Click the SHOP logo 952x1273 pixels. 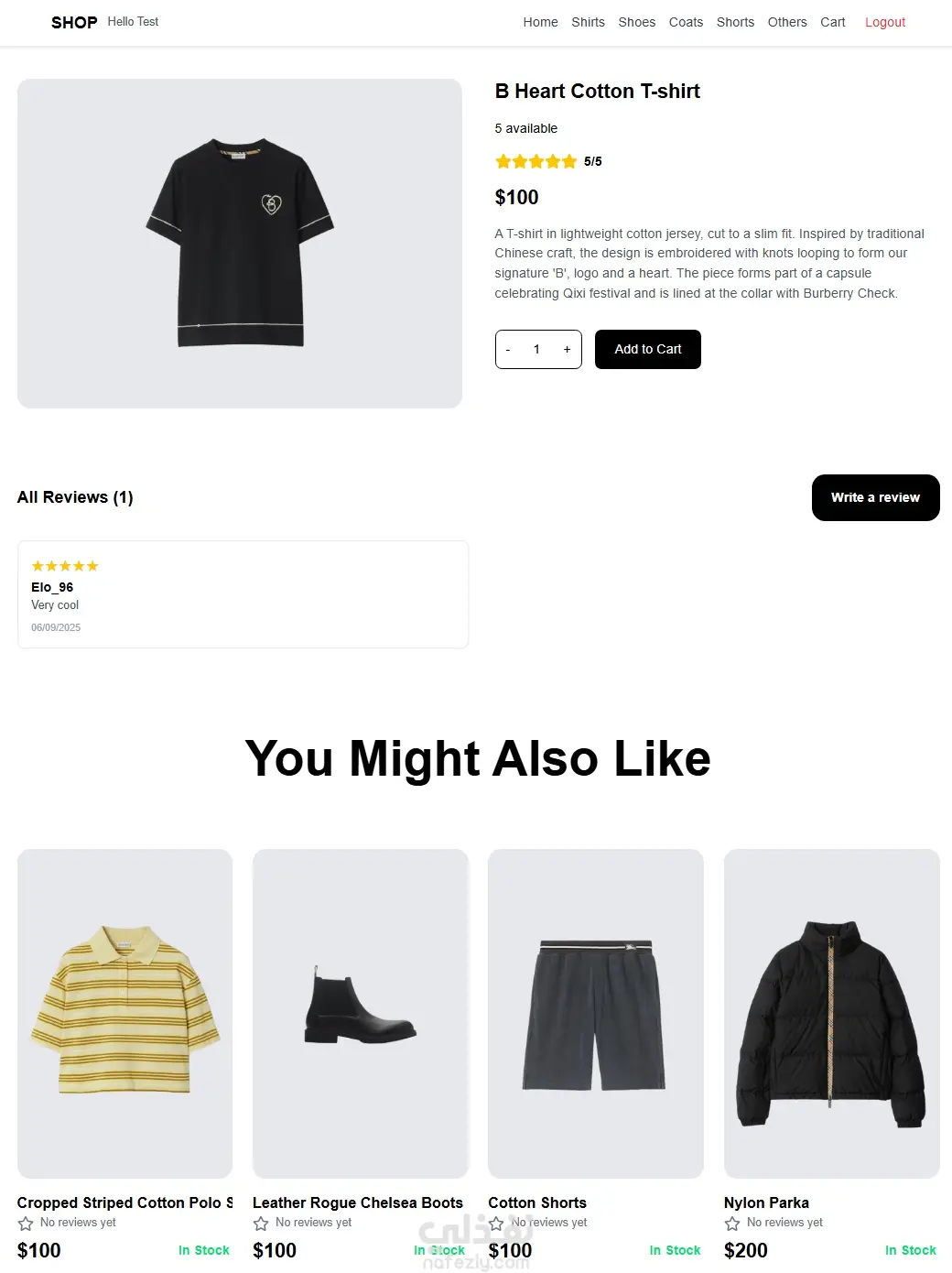coord(74,22)
